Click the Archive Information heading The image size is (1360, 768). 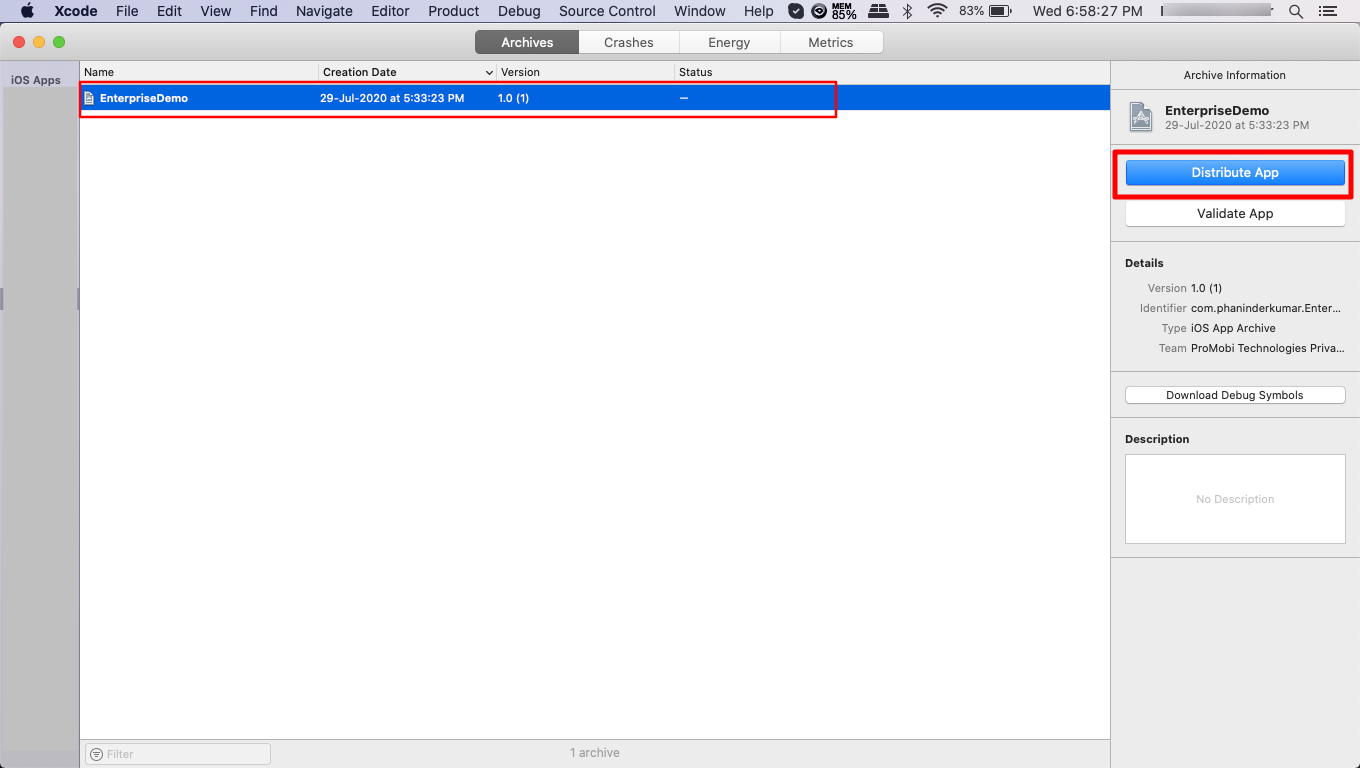pos(1235,75)
